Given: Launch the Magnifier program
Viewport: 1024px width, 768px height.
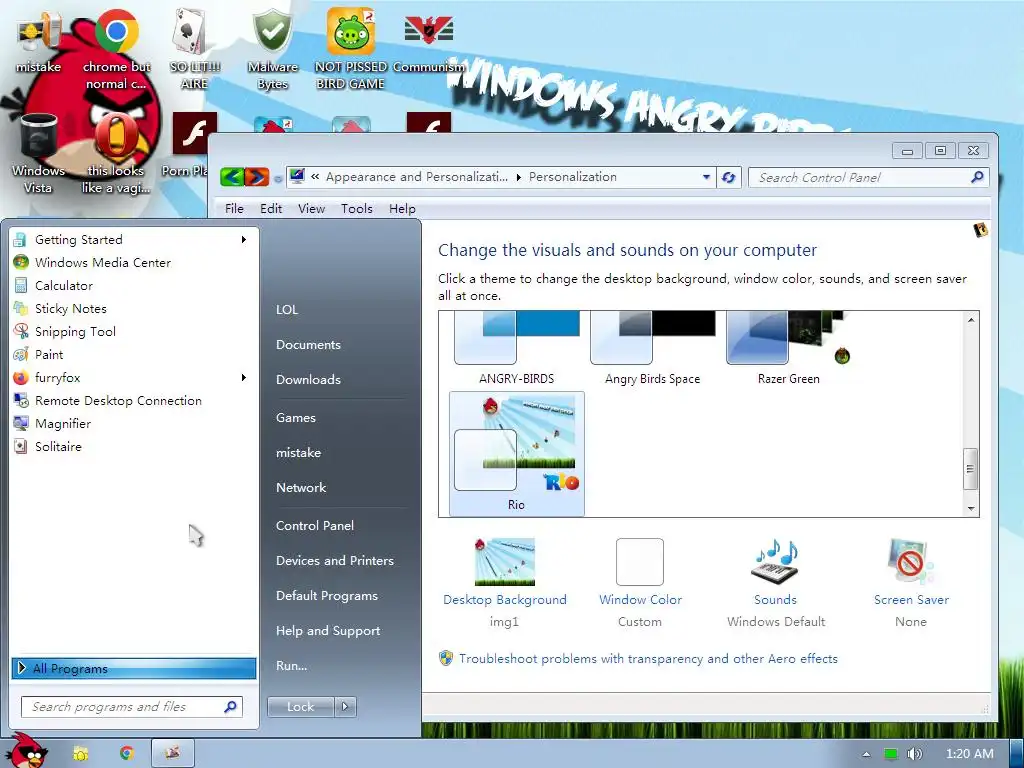Looking at the screenshot, I should 63,424.
